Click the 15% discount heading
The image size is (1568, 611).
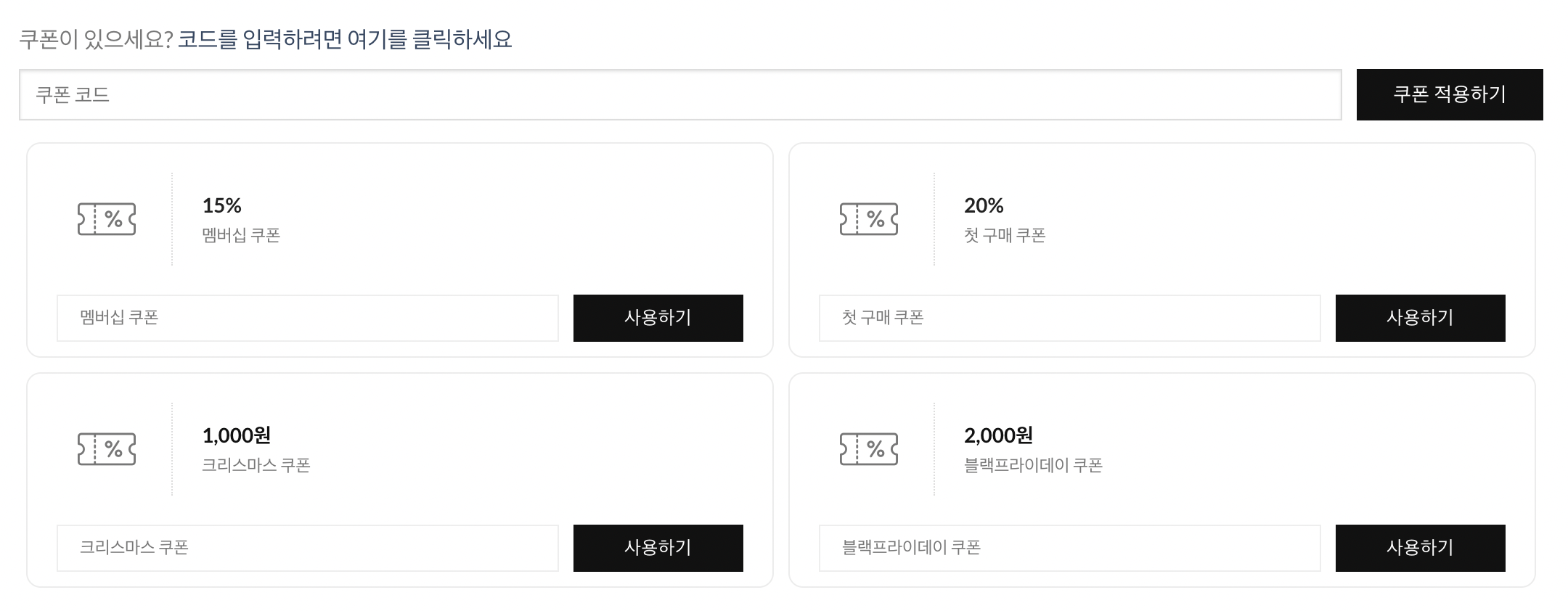pyautogui.click(x=222, y=206)
